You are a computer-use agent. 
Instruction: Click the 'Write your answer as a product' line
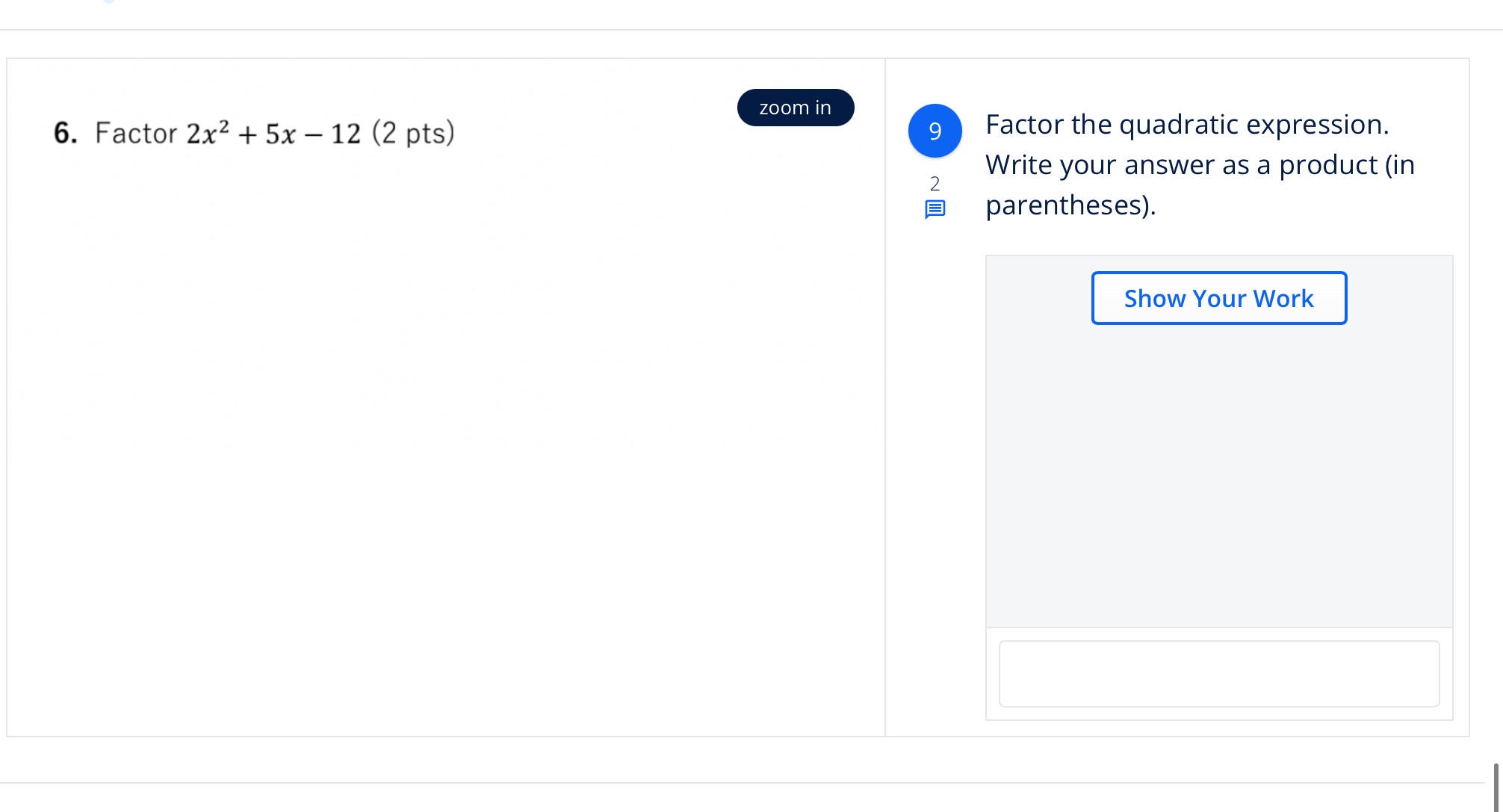[1182, 164]
